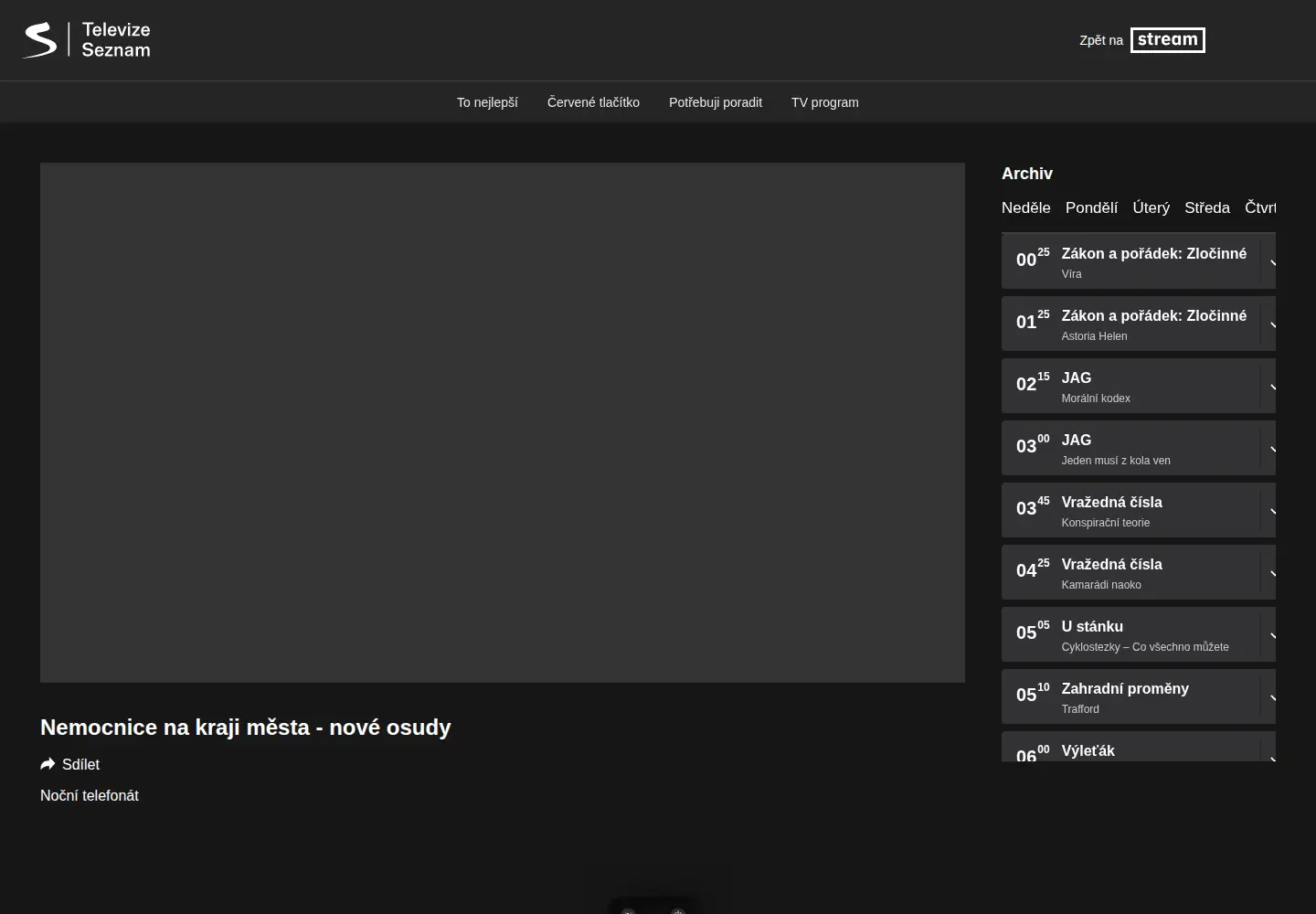
Task: Open the Zákon a pořádek Astoria Helen title
Action: click(1153, 315)
